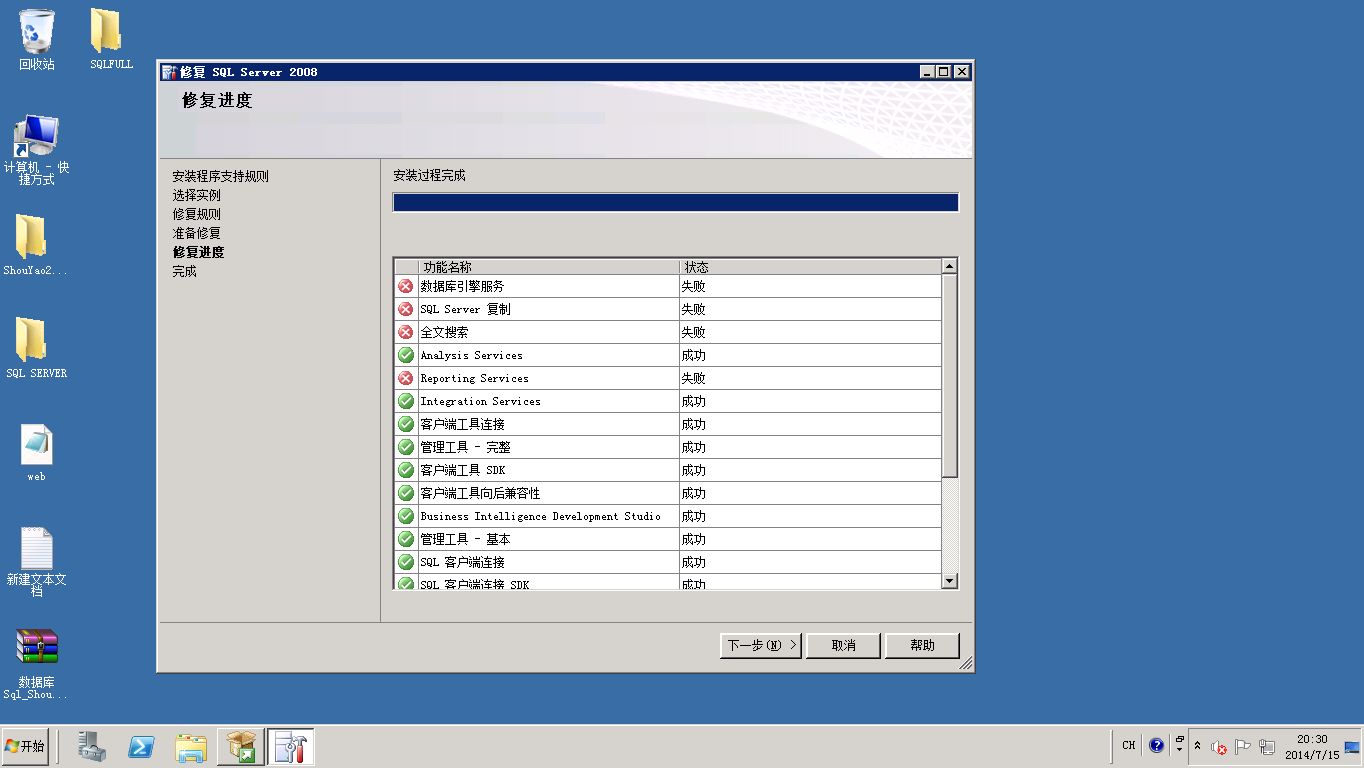Select the 客户端工具向后兼容性 row name
Image resolution: width=1364 pixels, height=768 pixels.
pos(480,493)
